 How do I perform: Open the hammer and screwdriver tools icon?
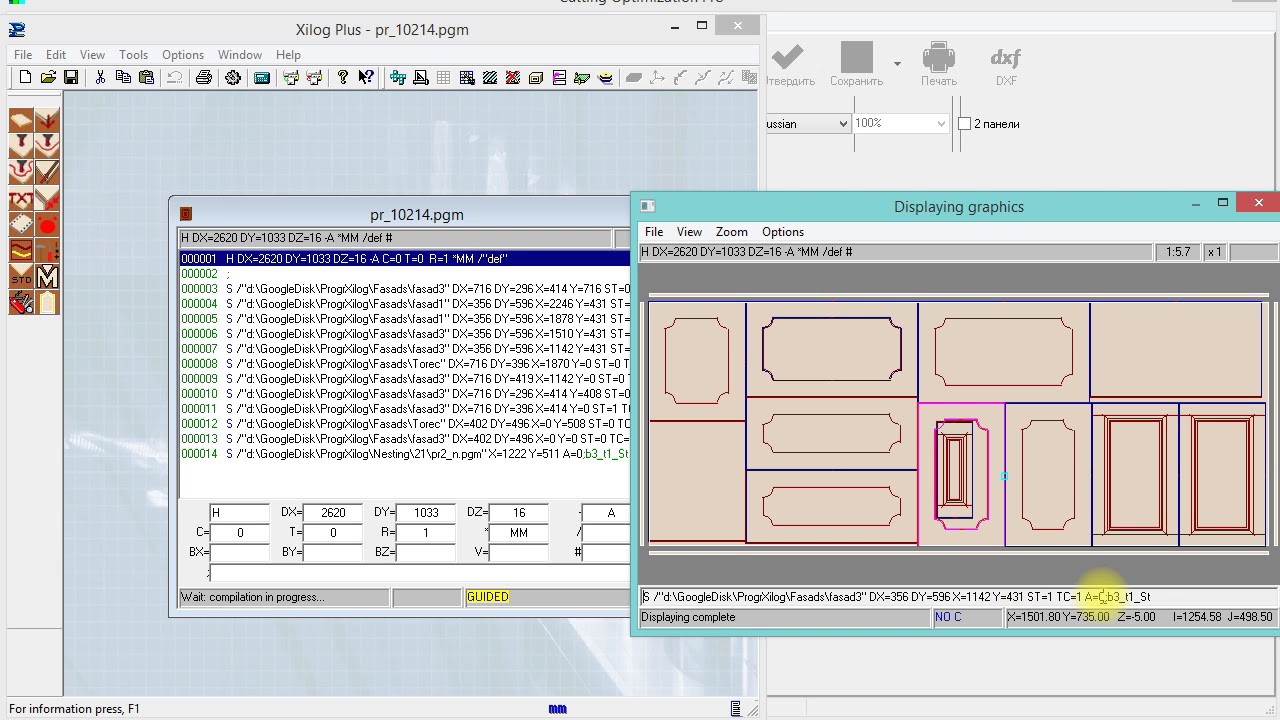tap(47, 251)
